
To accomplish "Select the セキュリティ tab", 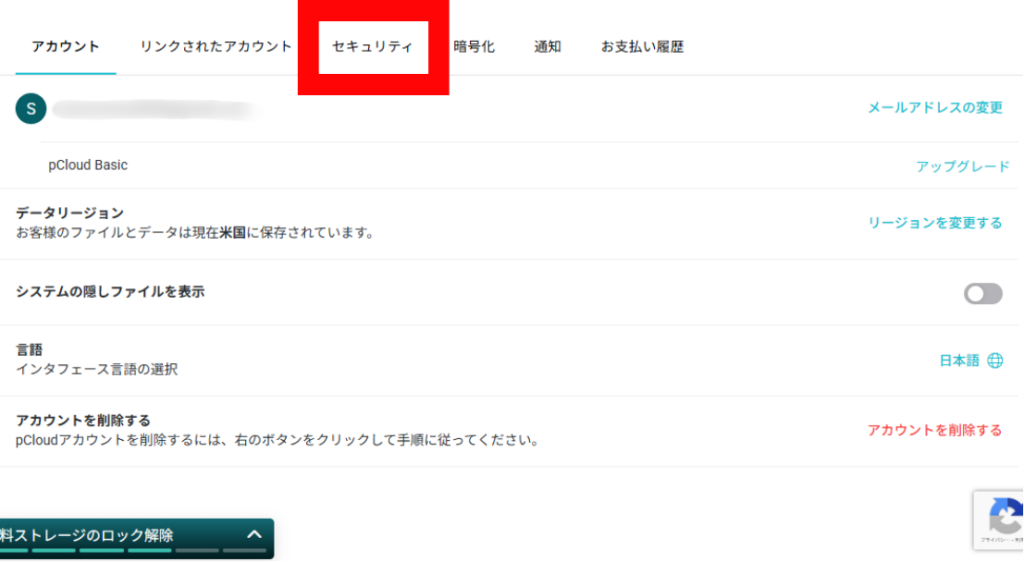I will pyautogui.click(x=372, y=47).
